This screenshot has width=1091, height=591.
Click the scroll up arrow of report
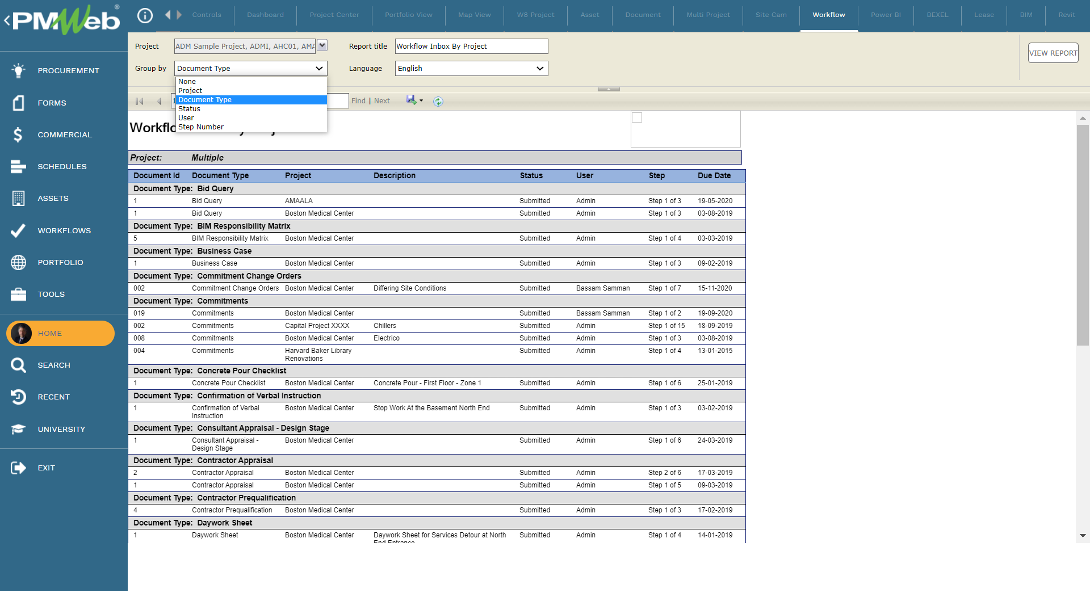[1082, 119]
